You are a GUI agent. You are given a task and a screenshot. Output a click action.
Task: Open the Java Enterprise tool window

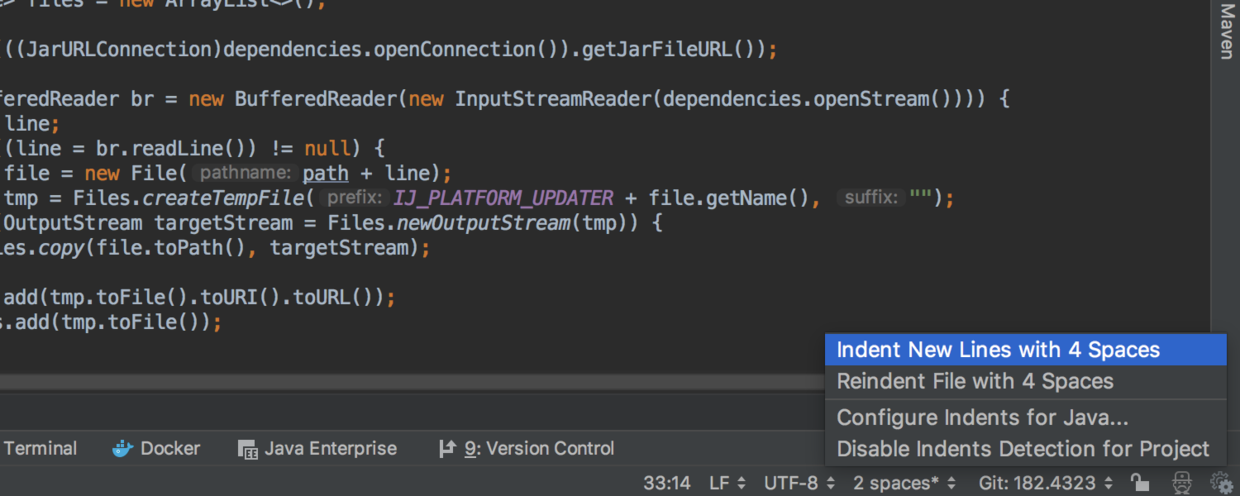pos(318,449)
